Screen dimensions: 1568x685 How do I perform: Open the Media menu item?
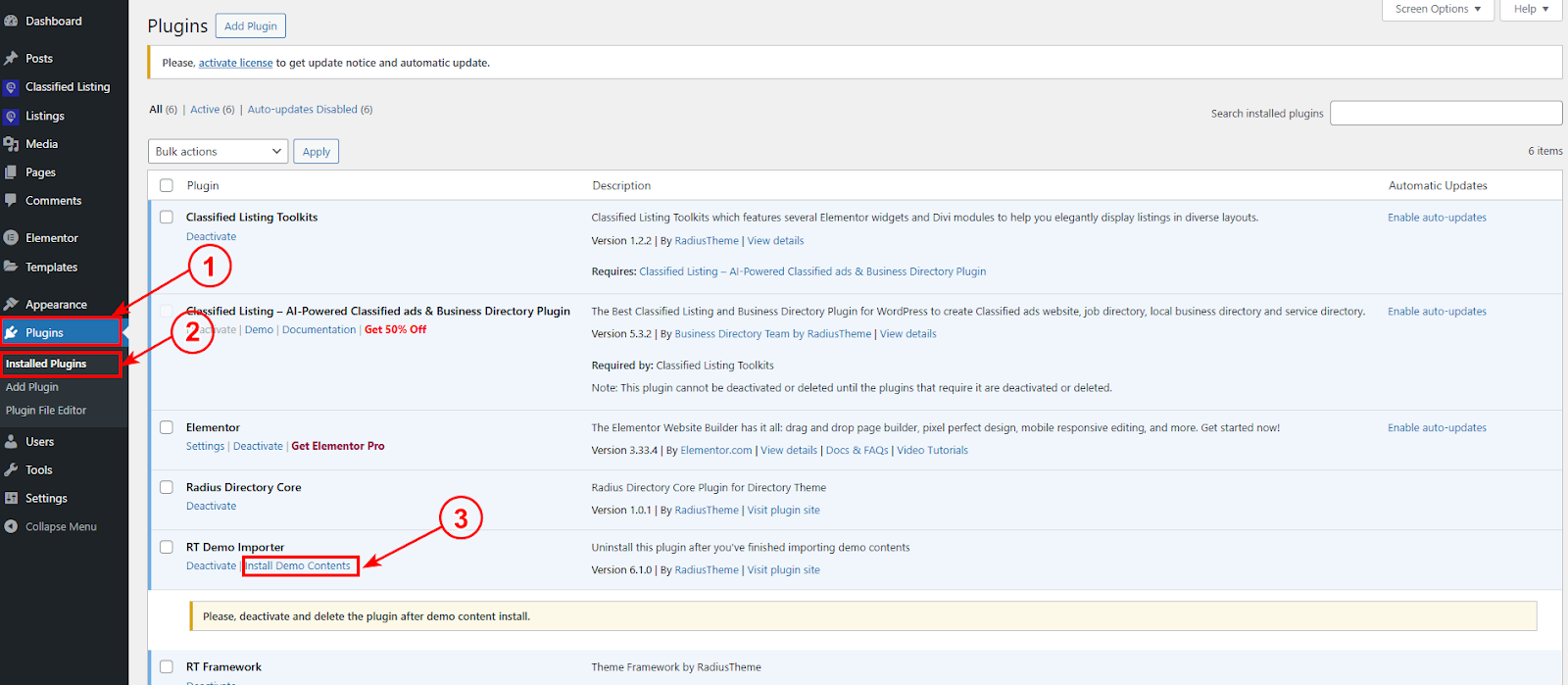[x=41, y=144]
